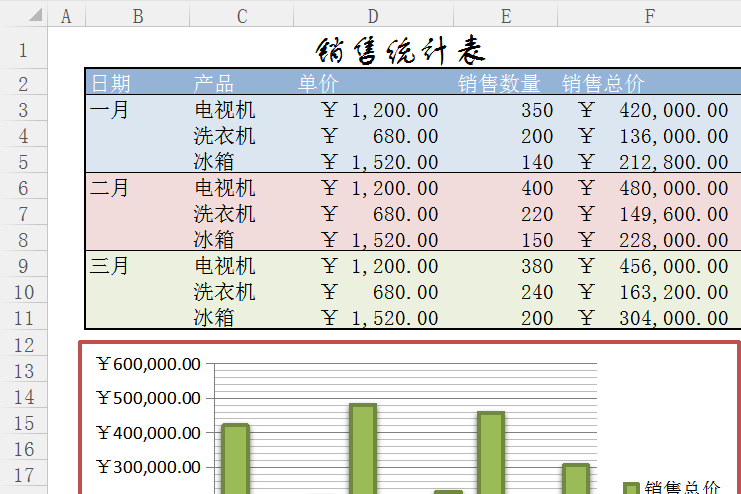
Task: Select row 12 header
Action: pyautogui.click(x=24, y=345)
